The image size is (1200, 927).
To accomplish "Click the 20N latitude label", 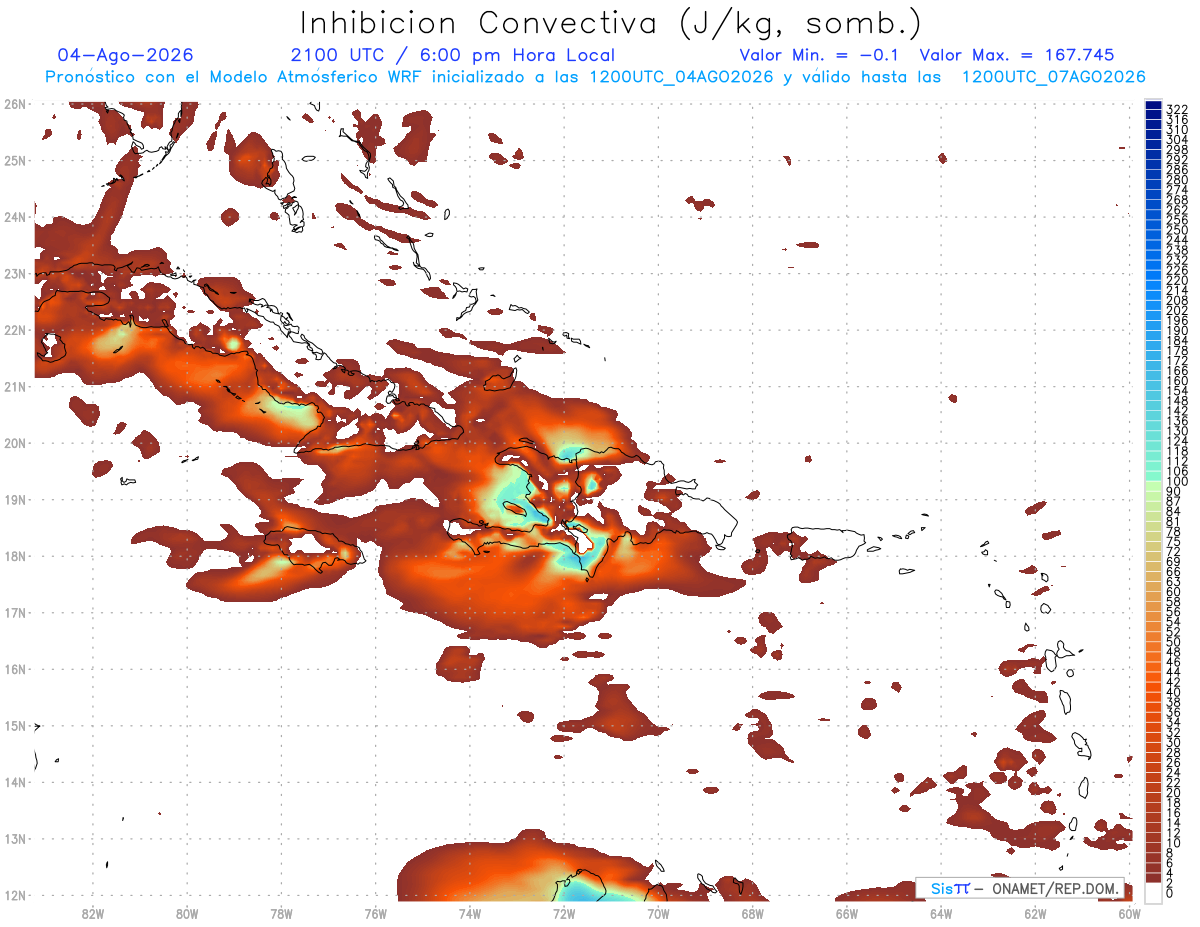I will [15, 443].
